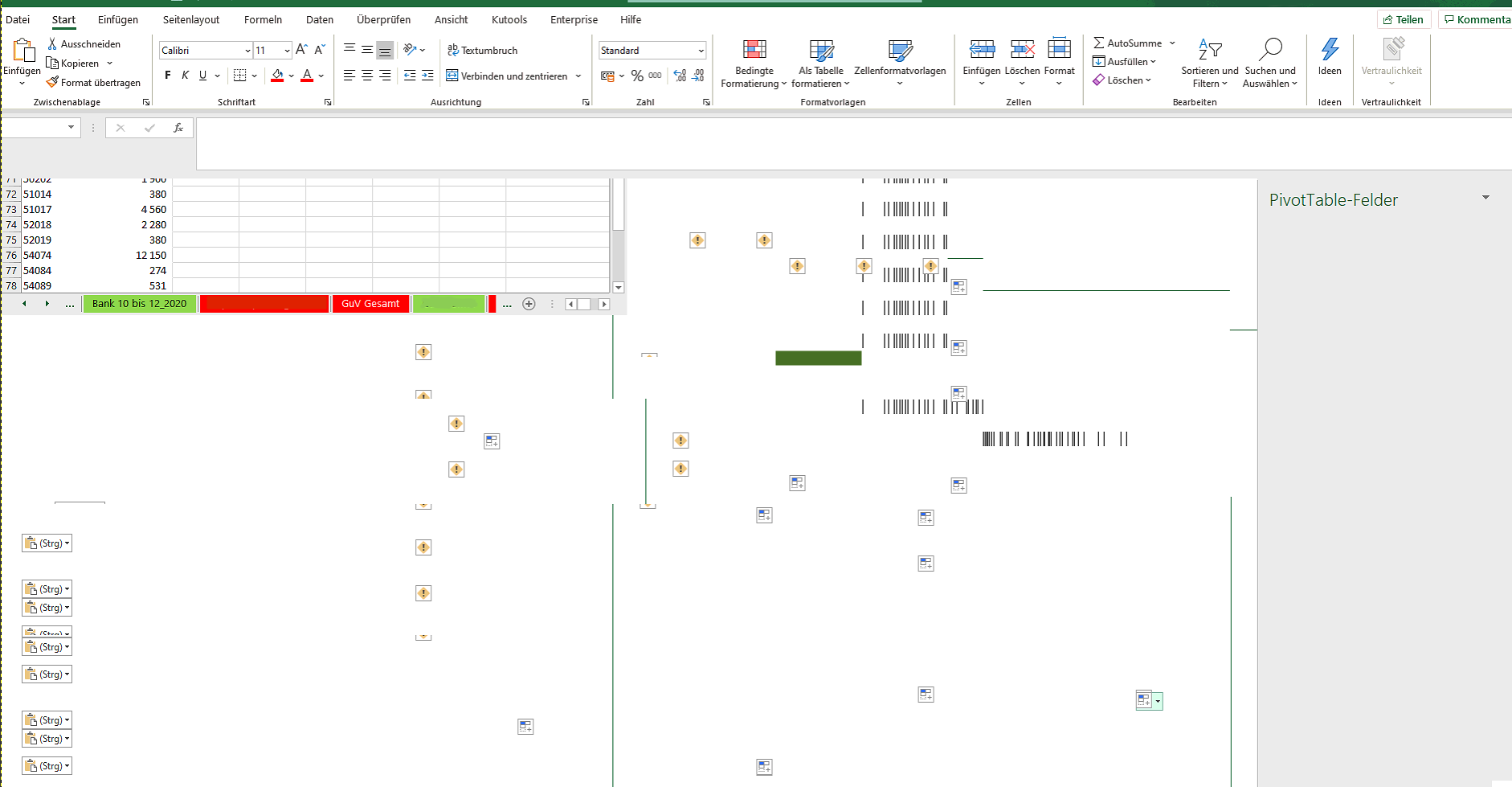The width and height of the screenshot is (1512, 787).
Task: Toggle left text alignment
Action: tap(349, 76)
